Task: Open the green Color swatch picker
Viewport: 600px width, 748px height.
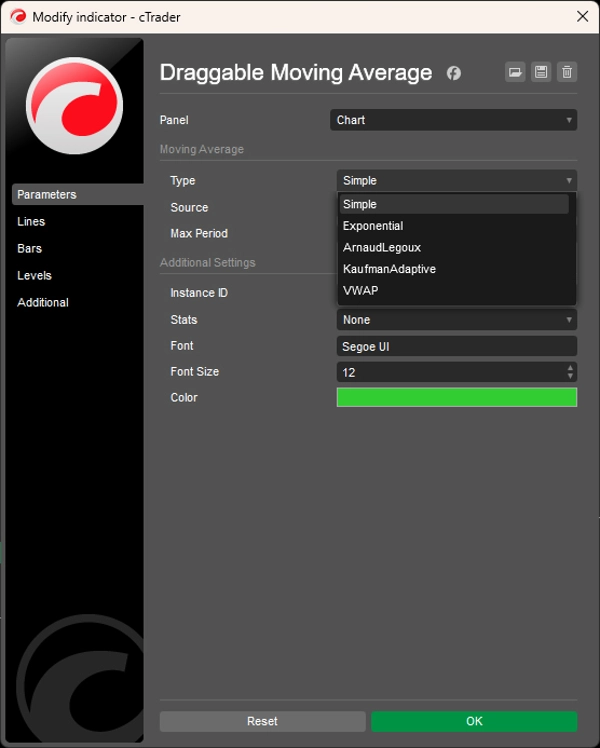Action: [456, 398]
